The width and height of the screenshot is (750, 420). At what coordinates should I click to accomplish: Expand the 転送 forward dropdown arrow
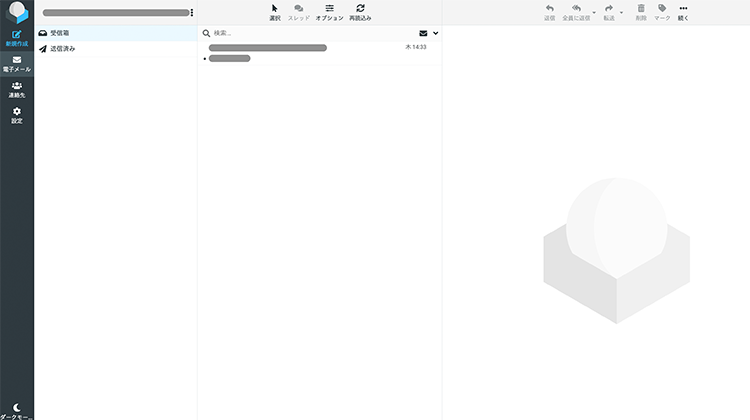(622, 13)
